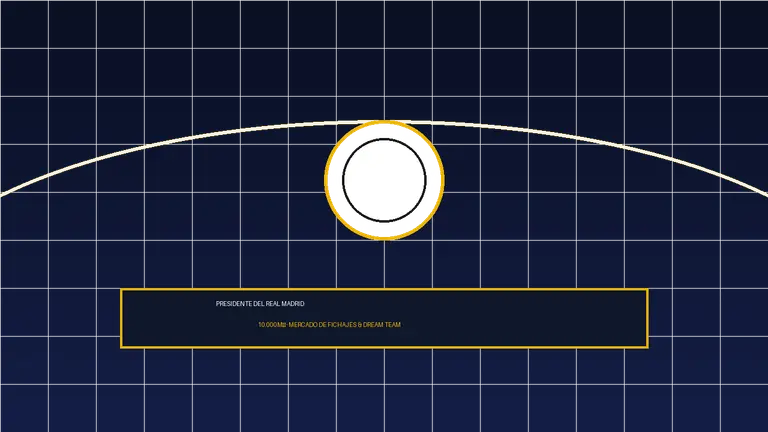Click the cream arc's left end

pyautogui.click(x=3, y=195)
